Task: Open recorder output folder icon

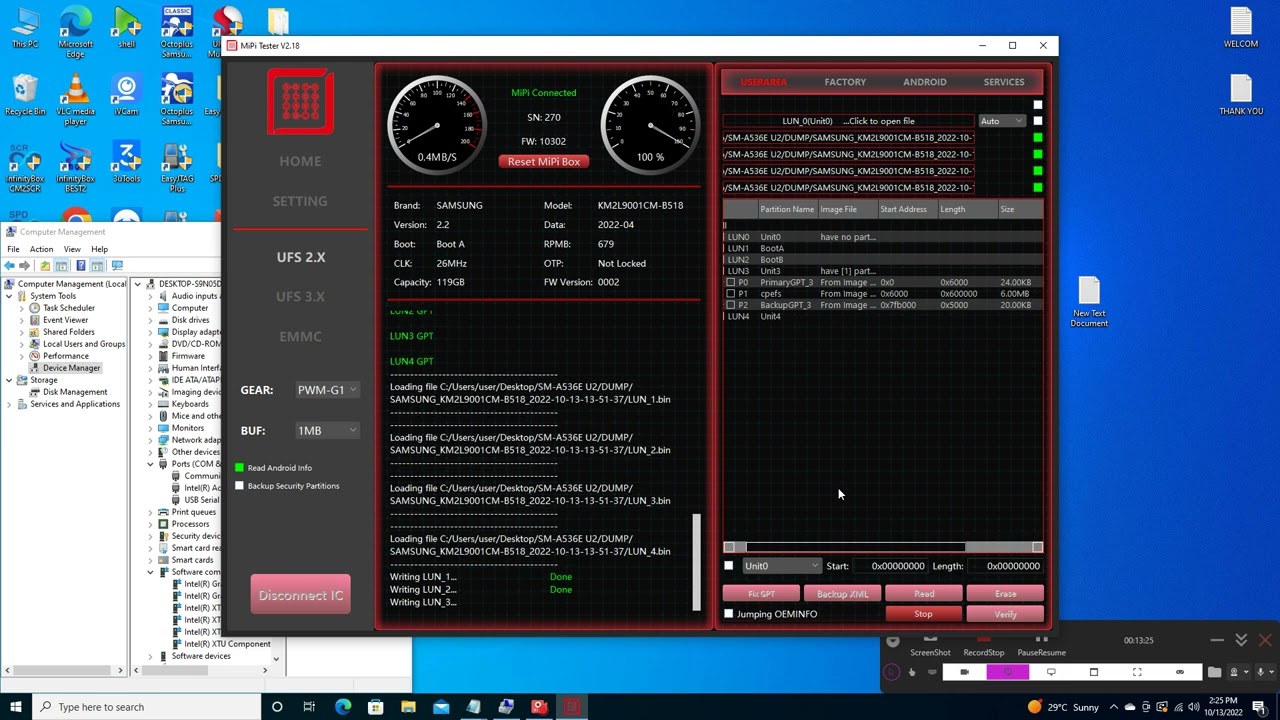Action: click(1214, 672)
